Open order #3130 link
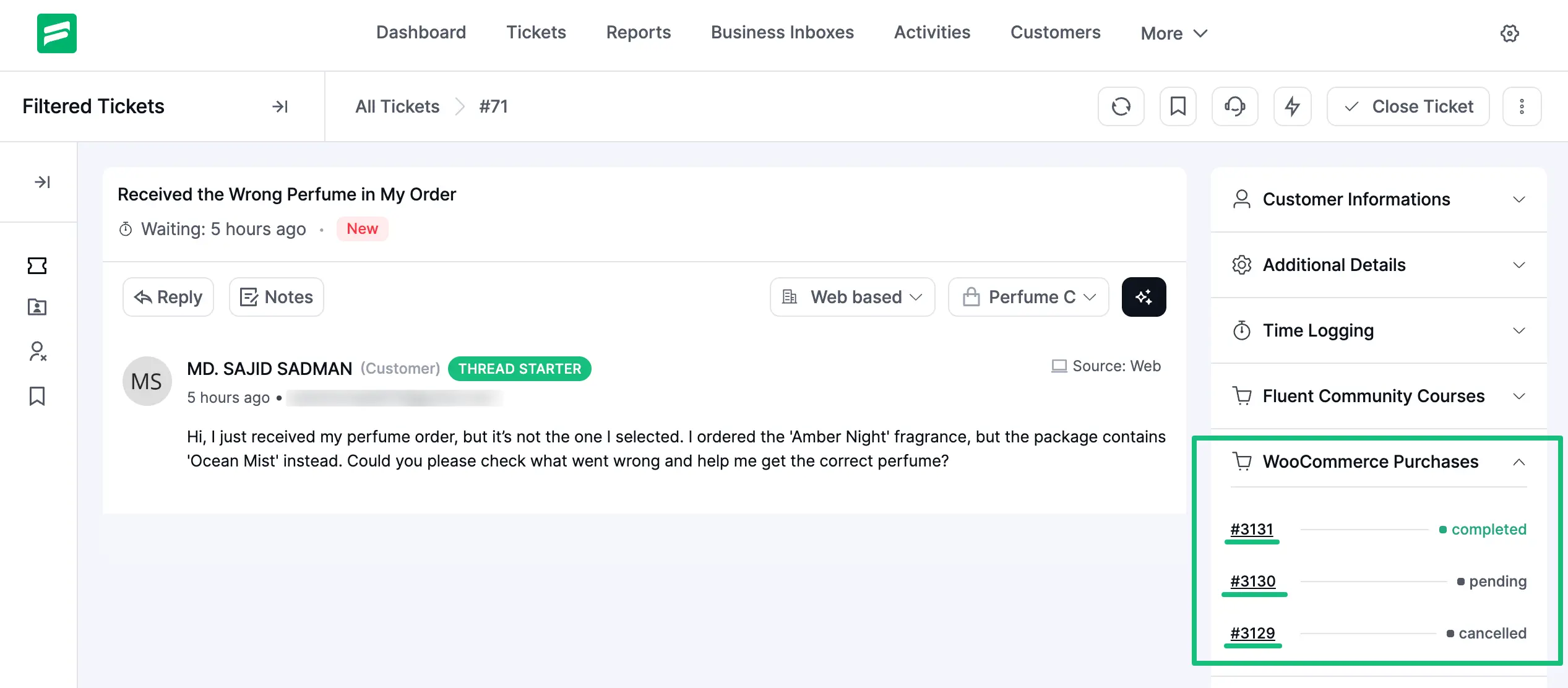Viewport: 1568px width, 688px height. [x=1254, y=581]
